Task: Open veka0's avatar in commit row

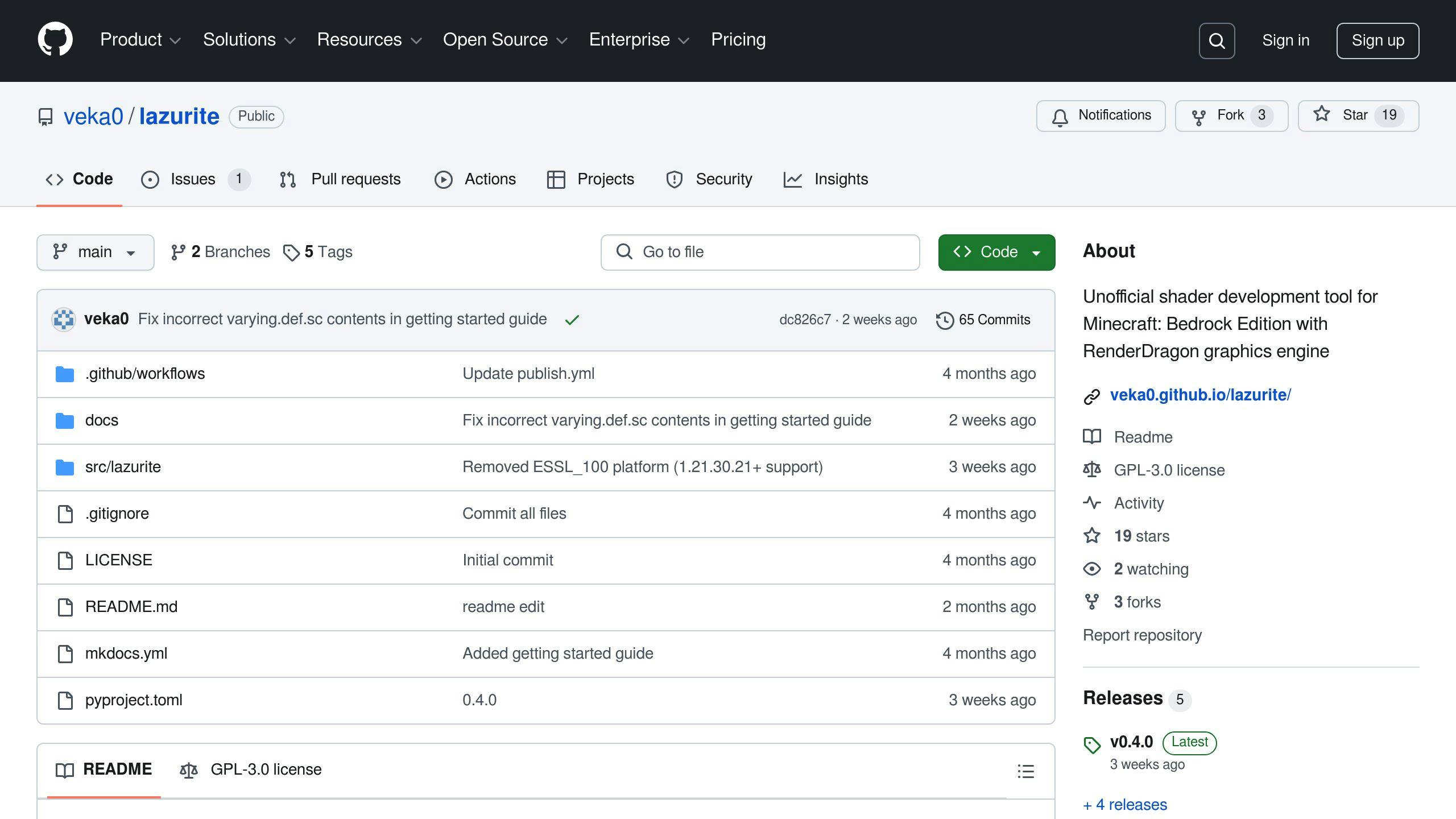Action: (x=64, y=319)
